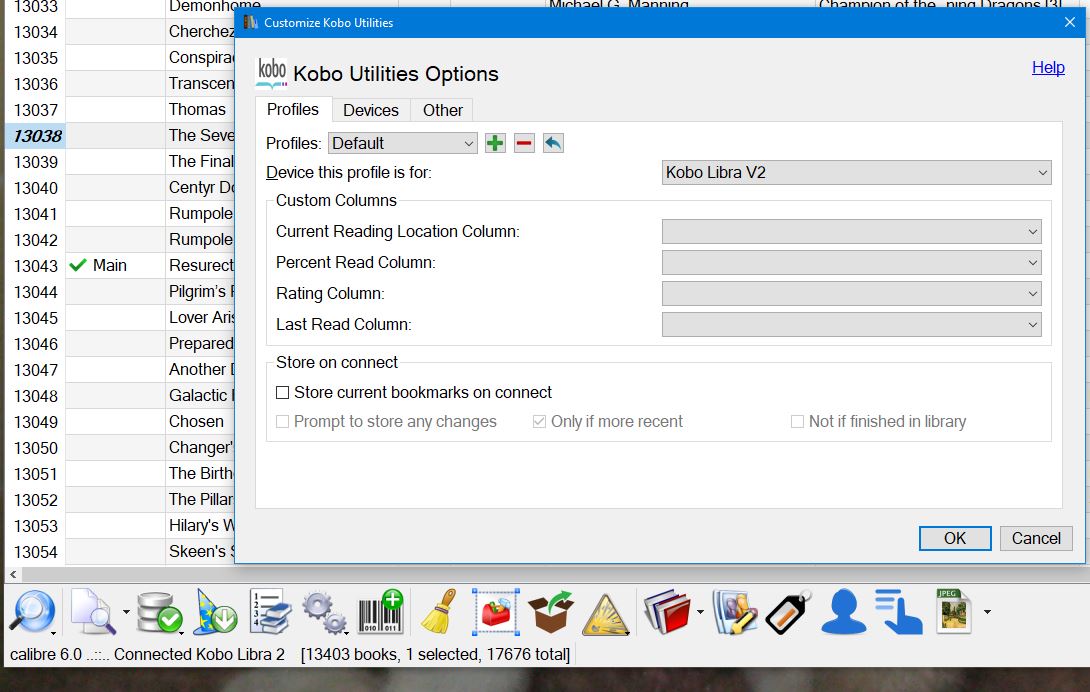This screenshot has width=1090, height=692.
Task: Click the Main checkmark cell in row 13043
Action: click(x=115, y=266)
